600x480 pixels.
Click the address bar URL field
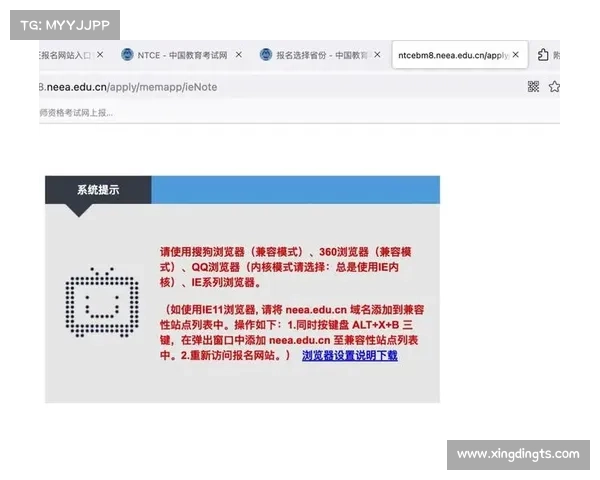coord(250,87)
